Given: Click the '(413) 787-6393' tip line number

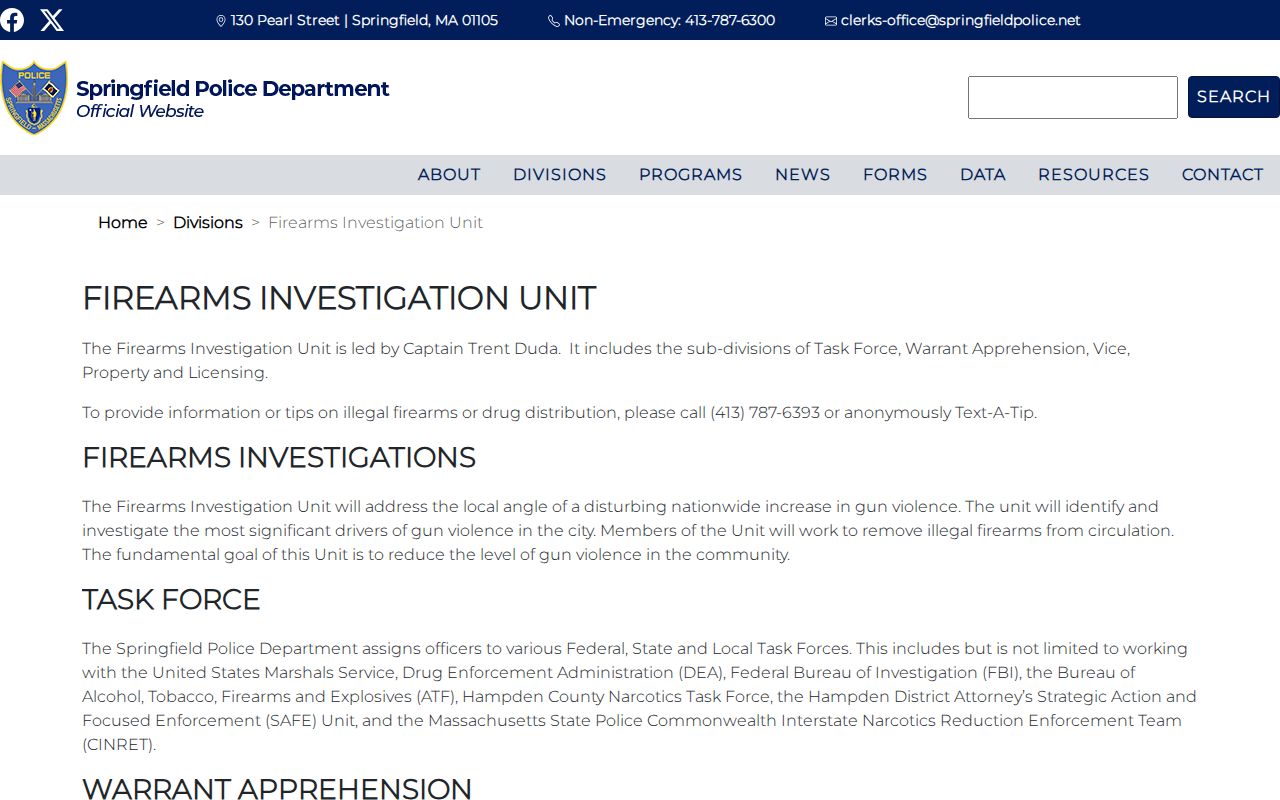Looking at the screenshot, I should [x=765, y=412].
